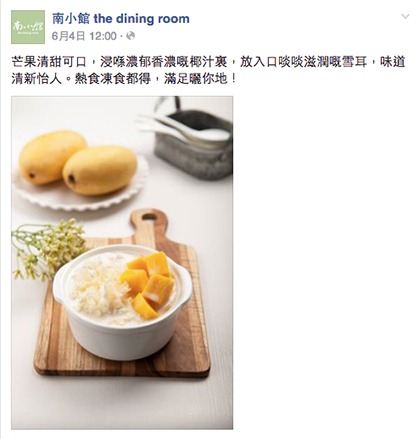Screen dimensions: 419x439
Task: Open the 6月4日 12:00 timestamp permalink
Action: tap(84, 36)
